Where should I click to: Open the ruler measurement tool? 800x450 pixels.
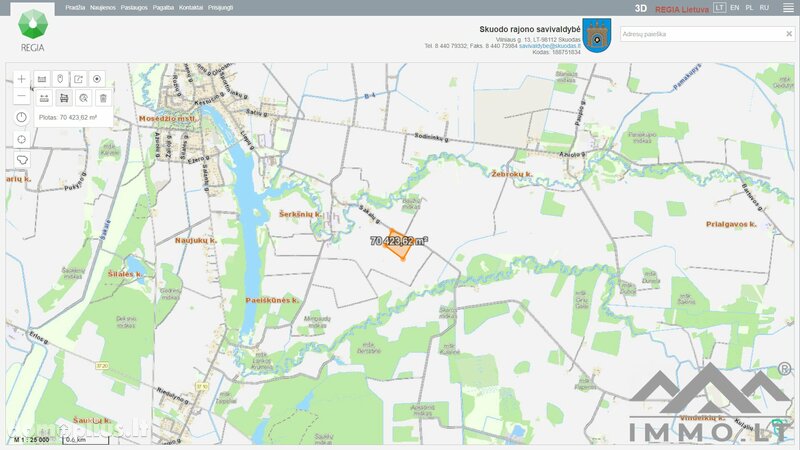point(42,79)
